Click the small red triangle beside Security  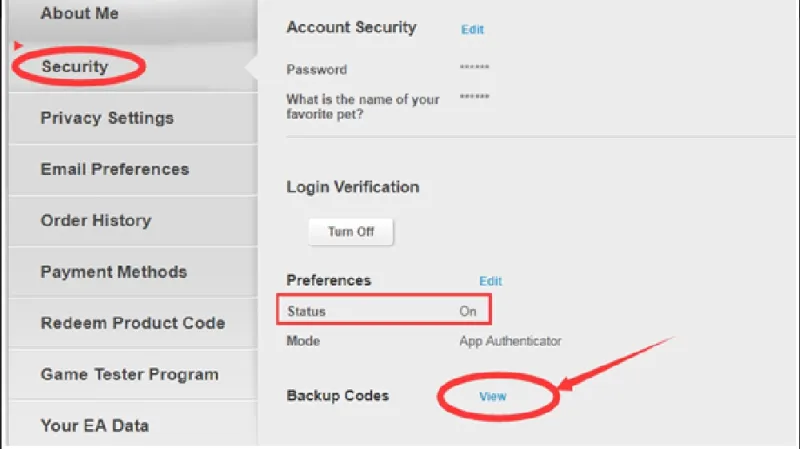tap(18, 46)
